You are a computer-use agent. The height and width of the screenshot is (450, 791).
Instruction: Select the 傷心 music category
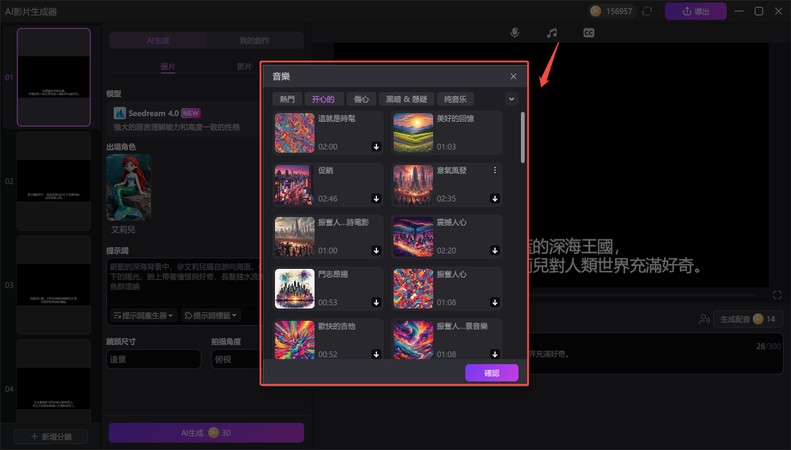point(361,99)
